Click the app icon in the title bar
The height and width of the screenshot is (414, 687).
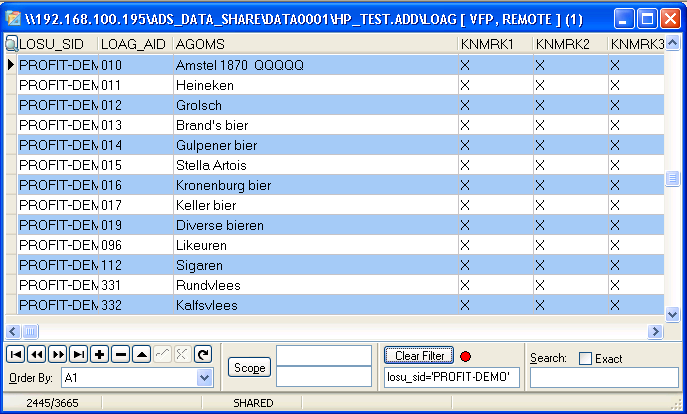click(x=13, y=19)
